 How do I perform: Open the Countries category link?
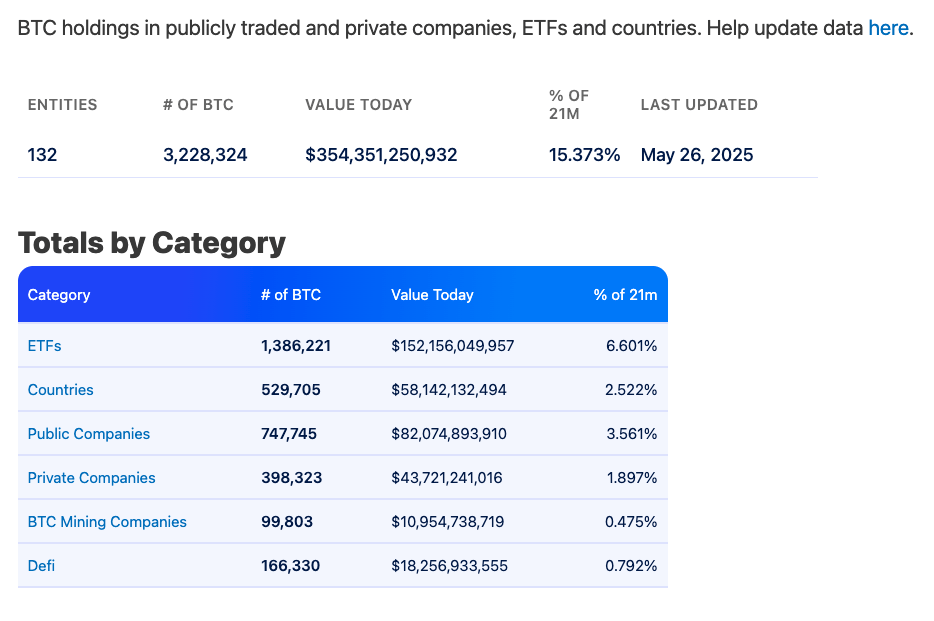coord(60,390)
